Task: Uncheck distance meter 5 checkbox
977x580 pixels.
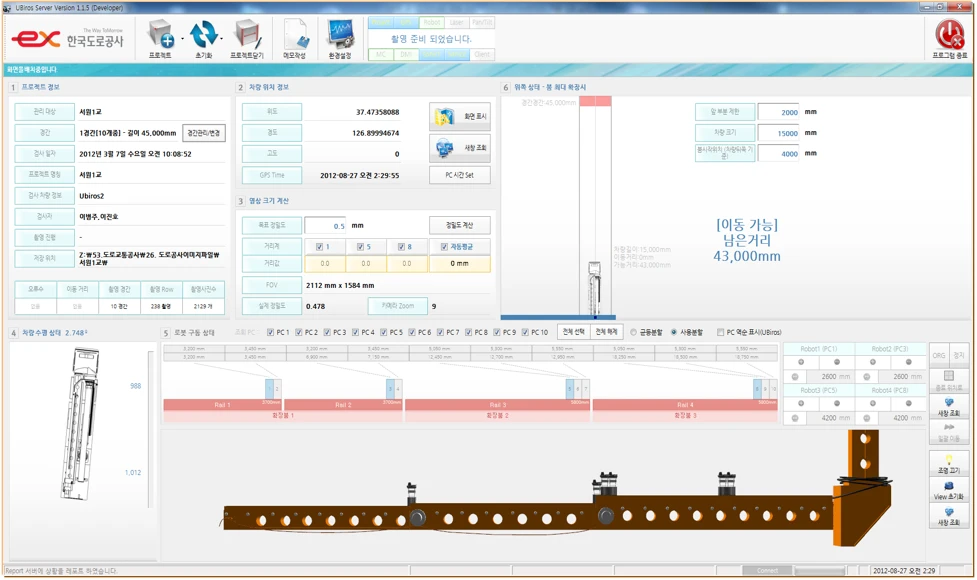Action: [360, 247]
